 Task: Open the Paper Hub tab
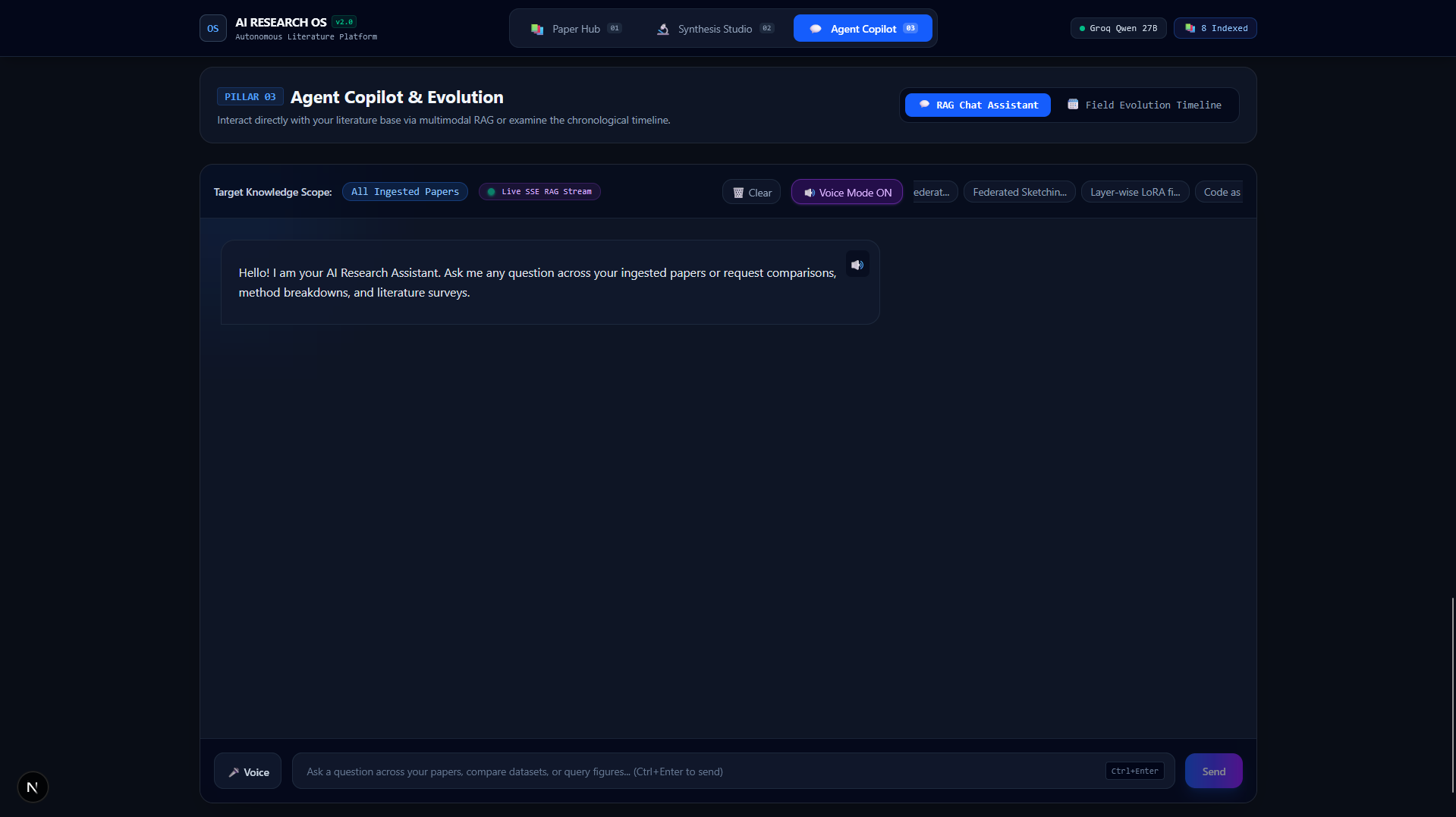[576, 29]
